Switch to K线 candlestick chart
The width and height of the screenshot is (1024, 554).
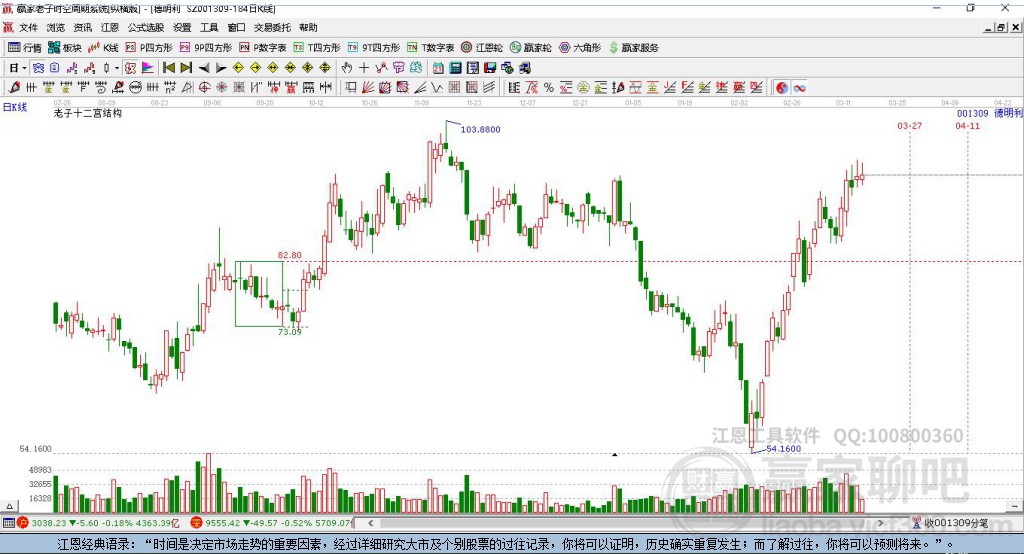[103, 48]
